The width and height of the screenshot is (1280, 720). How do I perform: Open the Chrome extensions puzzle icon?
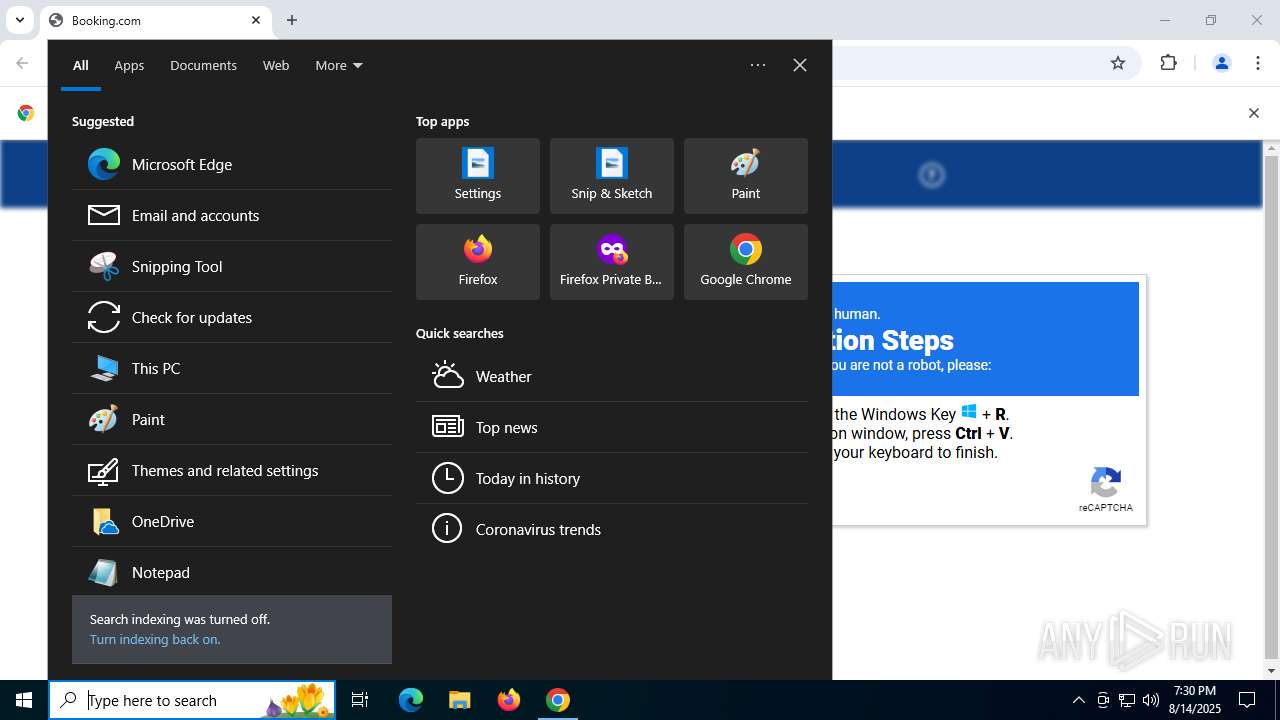tap(1169, 63)
